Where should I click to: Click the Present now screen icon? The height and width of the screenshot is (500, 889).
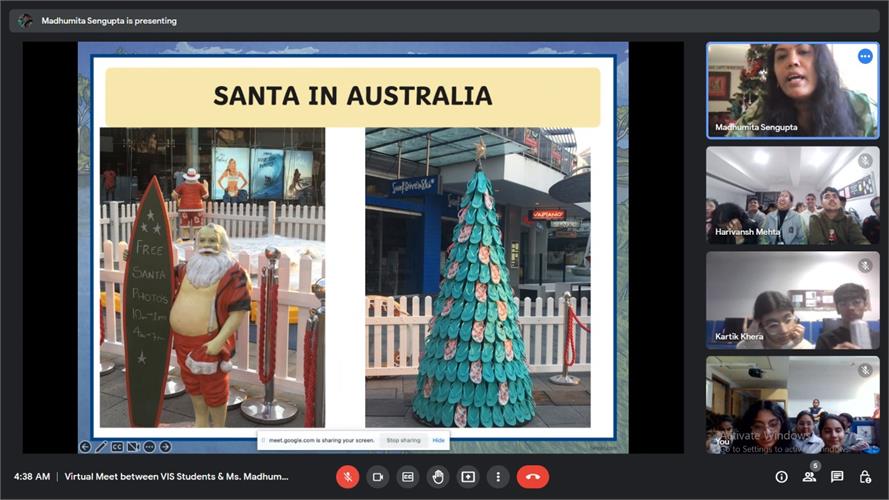pyautogui.click(x=468, y=477)
